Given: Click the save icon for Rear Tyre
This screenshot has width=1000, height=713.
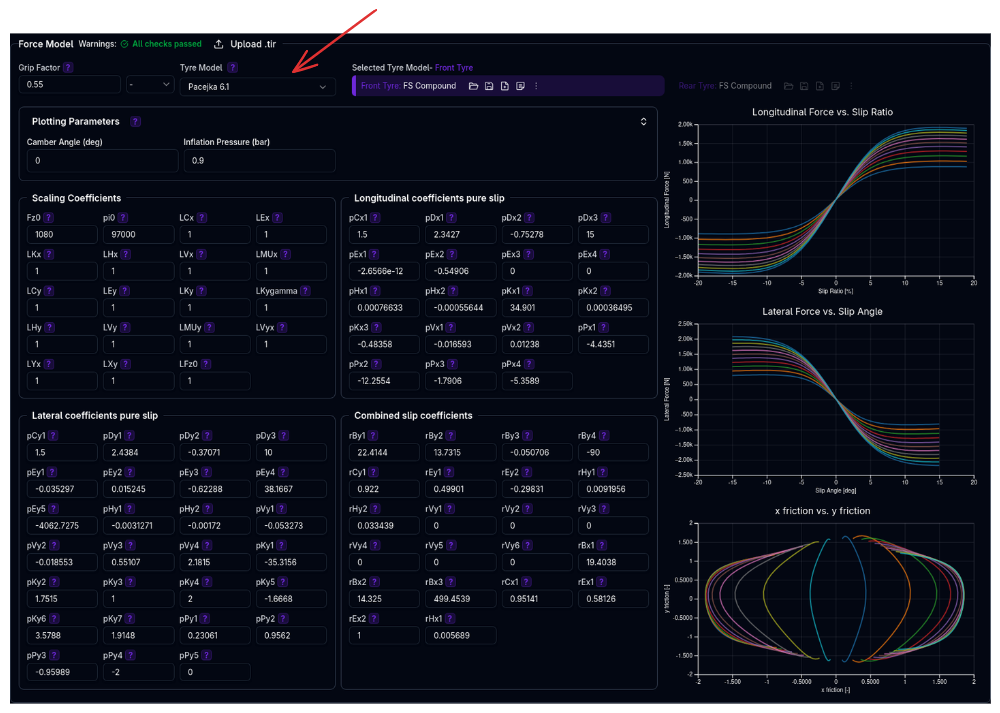Looking at the screenshot, I should tap(804, 86).
